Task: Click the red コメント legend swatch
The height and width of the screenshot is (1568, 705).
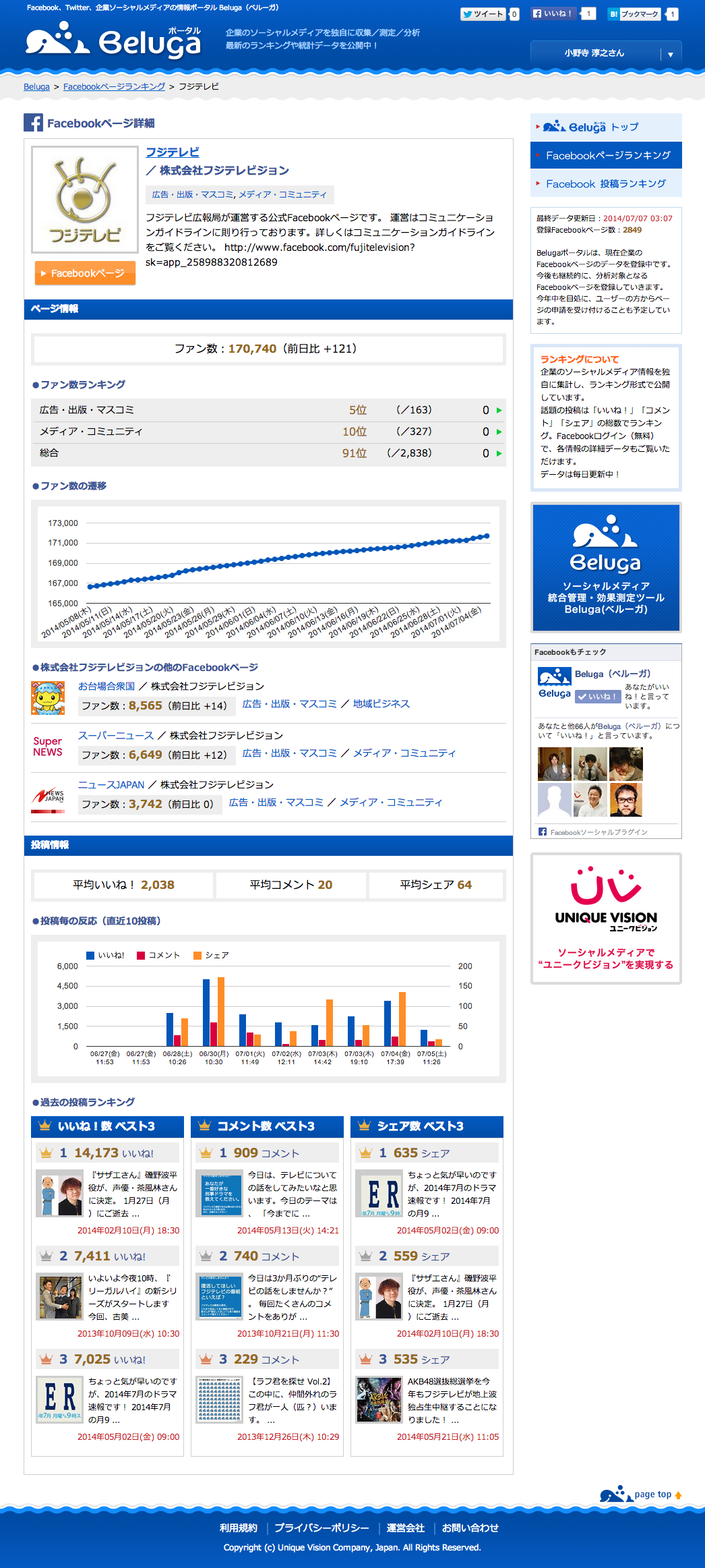Action: click(x=141, y=955)
